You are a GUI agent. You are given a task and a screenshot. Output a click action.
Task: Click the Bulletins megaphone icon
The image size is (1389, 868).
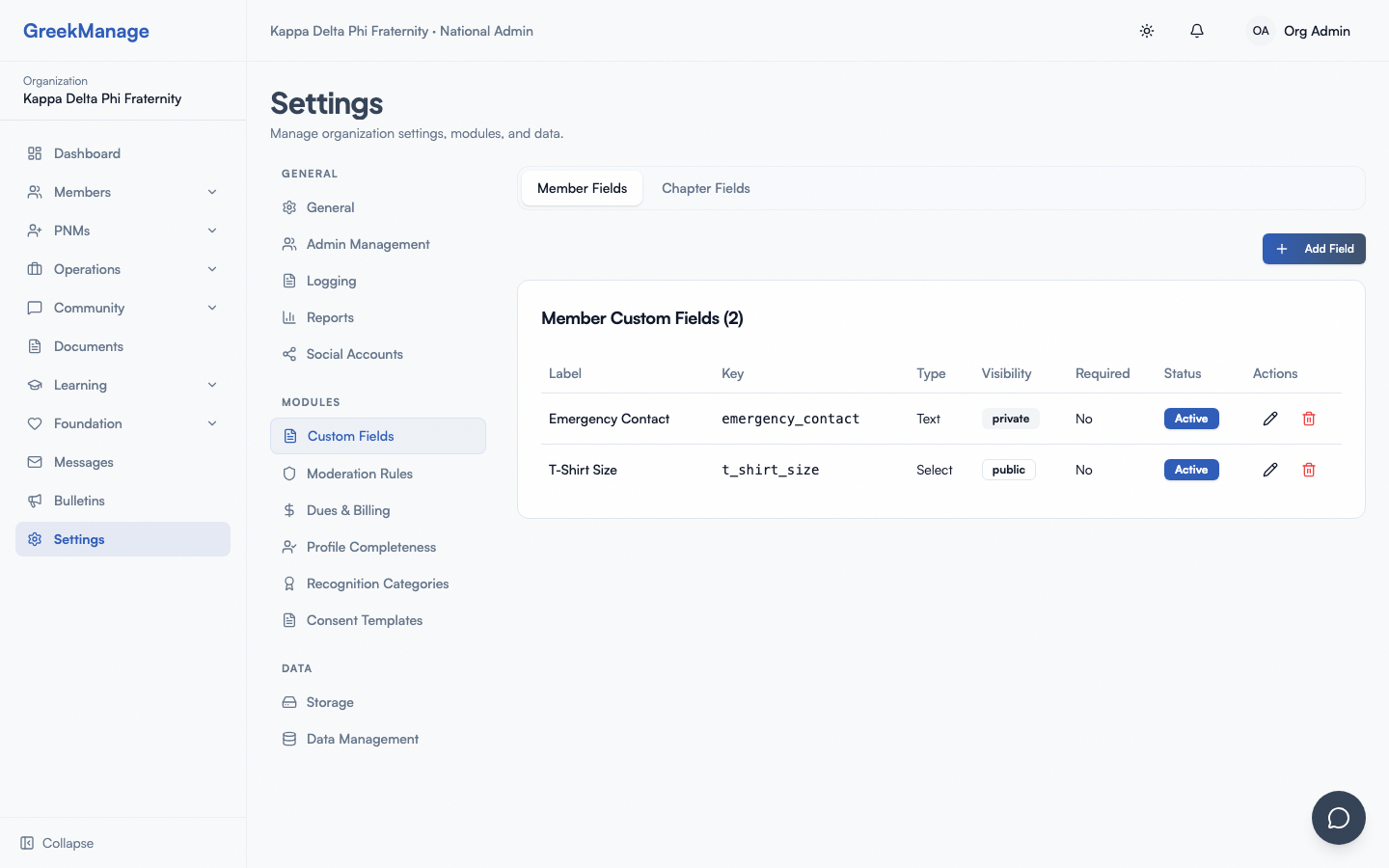(x=35, y=501)
